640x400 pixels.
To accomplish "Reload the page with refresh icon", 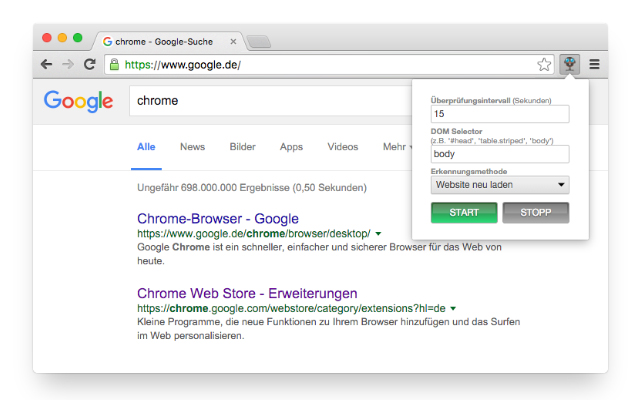I will click(x=90, y=64).
